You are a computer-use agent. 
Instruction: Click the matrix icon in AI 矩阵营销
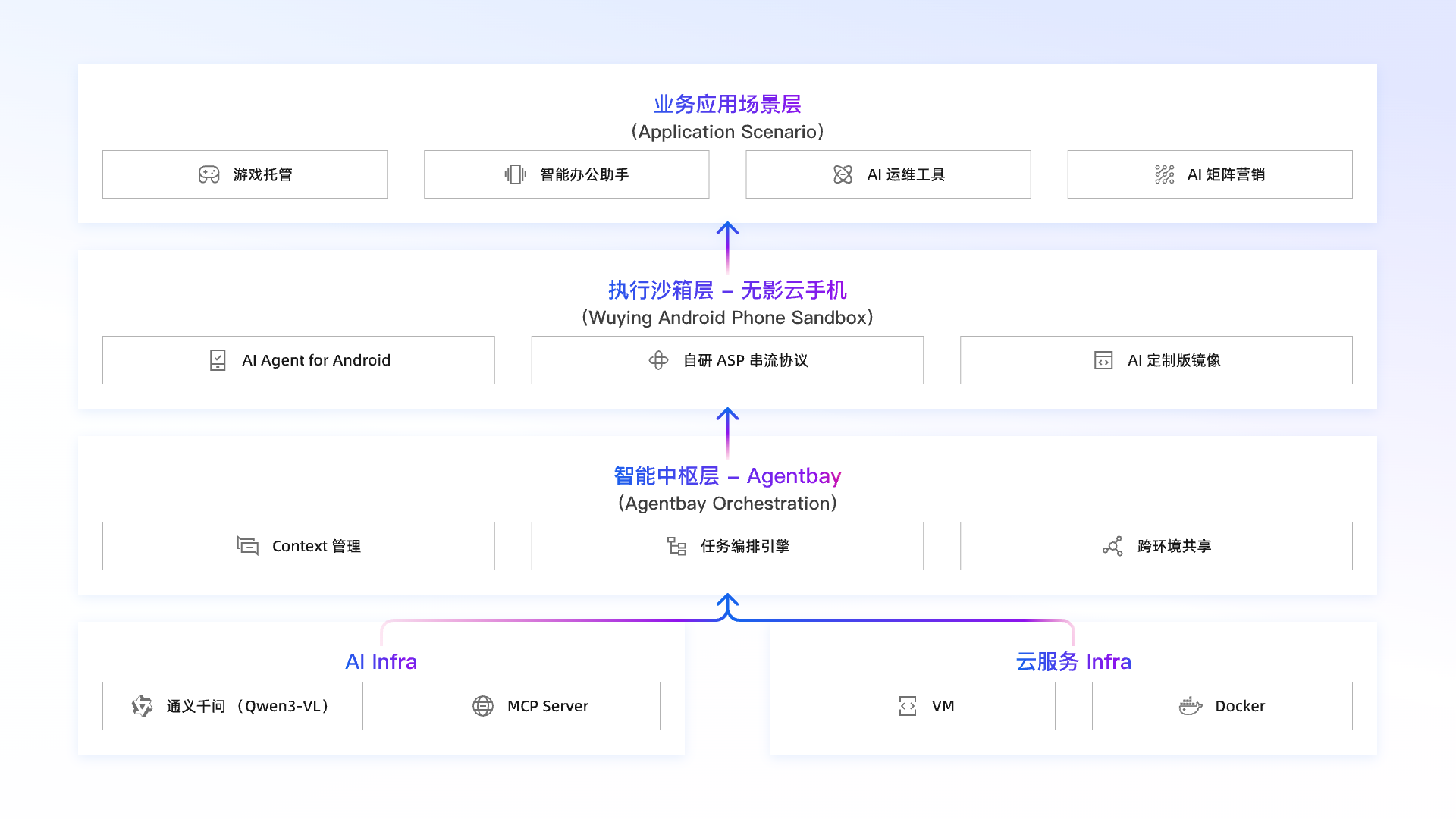(1164, 174)
